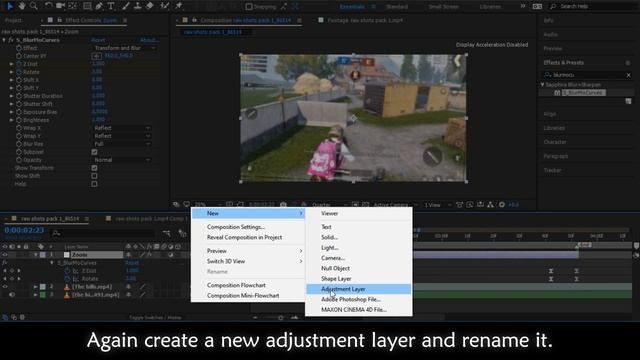Click the Search Help magnifier icon
Screen dimensions: 640x360
[553, 7]
